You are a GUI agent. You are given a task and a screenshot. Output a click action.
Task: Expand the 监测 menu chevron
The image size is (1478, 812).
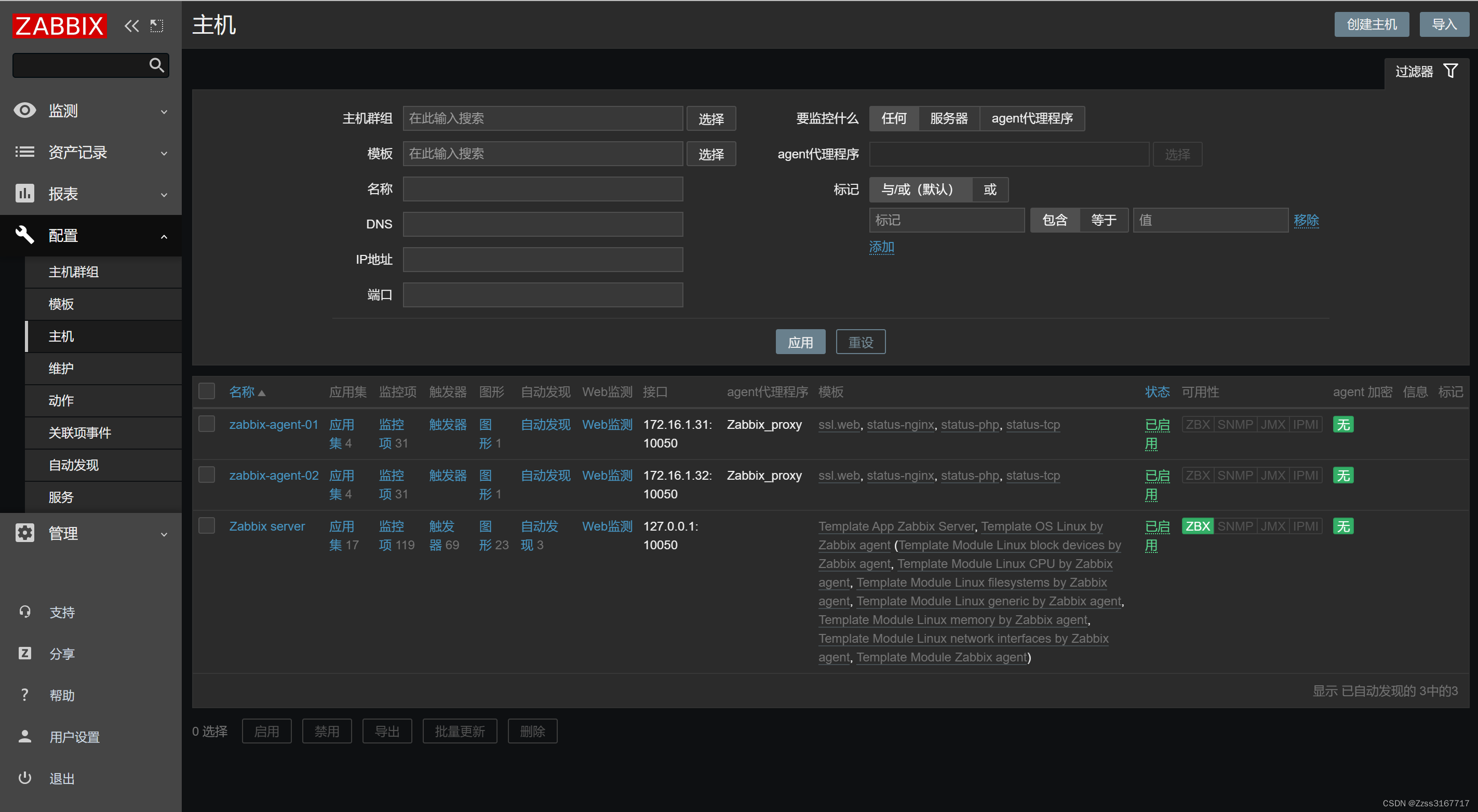coord(164,111)
